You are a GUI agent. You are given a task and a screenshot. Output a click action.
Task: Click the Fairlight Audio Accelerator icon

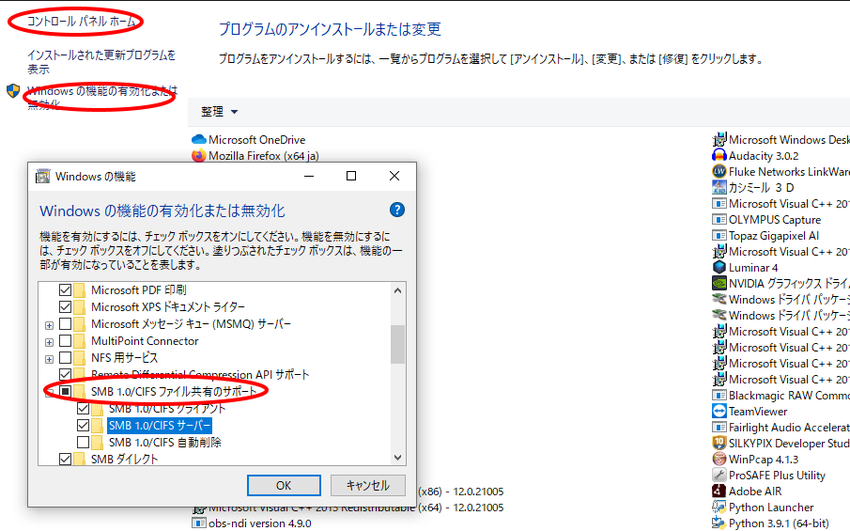[719, 428]
